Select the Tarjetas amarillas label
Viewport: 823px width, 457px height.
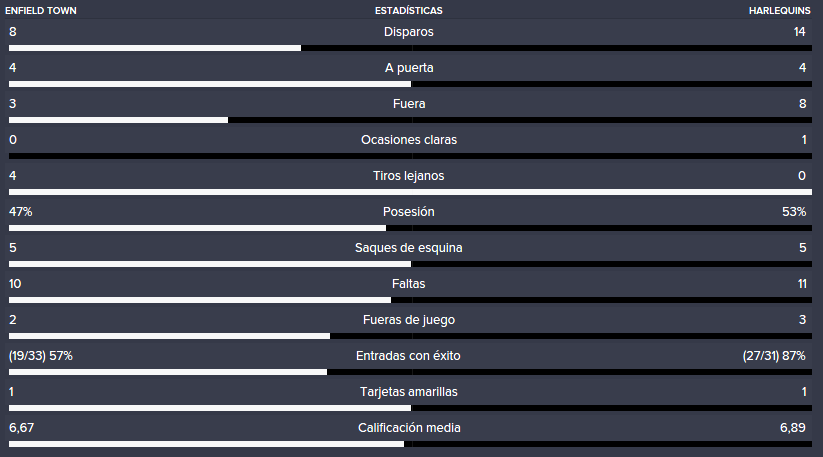point(409,392)
